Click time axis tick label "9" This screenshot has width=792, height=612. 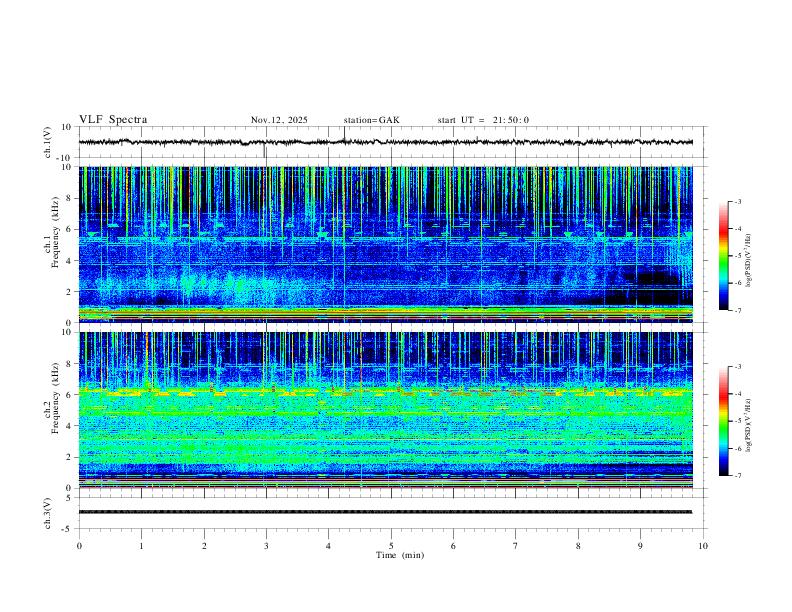coord(640,546)
